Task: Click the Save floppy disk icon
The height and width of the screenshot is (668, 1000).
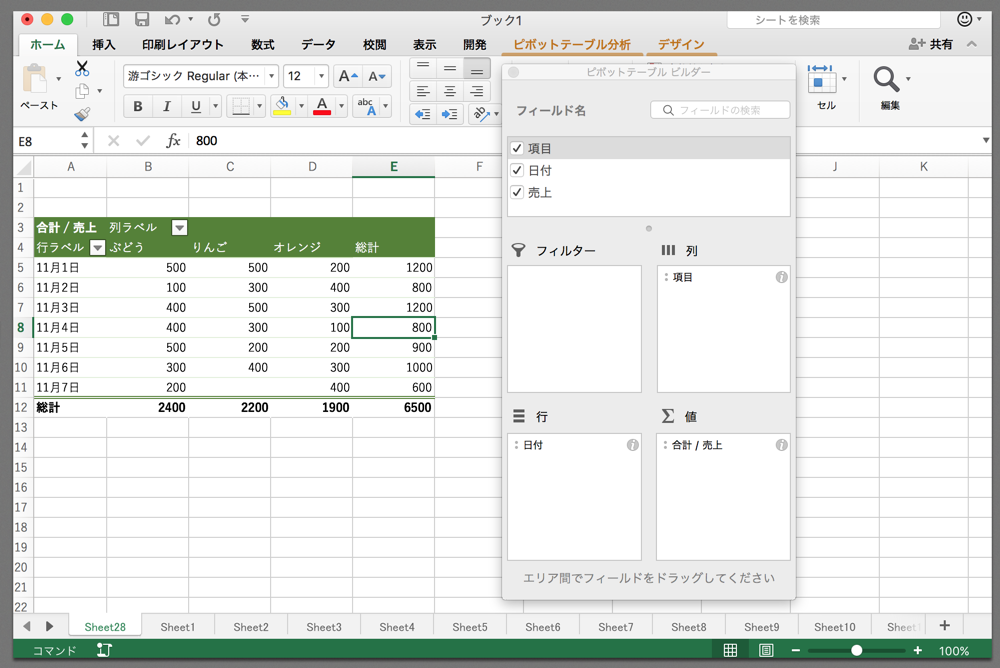Action: coord(142,19)
